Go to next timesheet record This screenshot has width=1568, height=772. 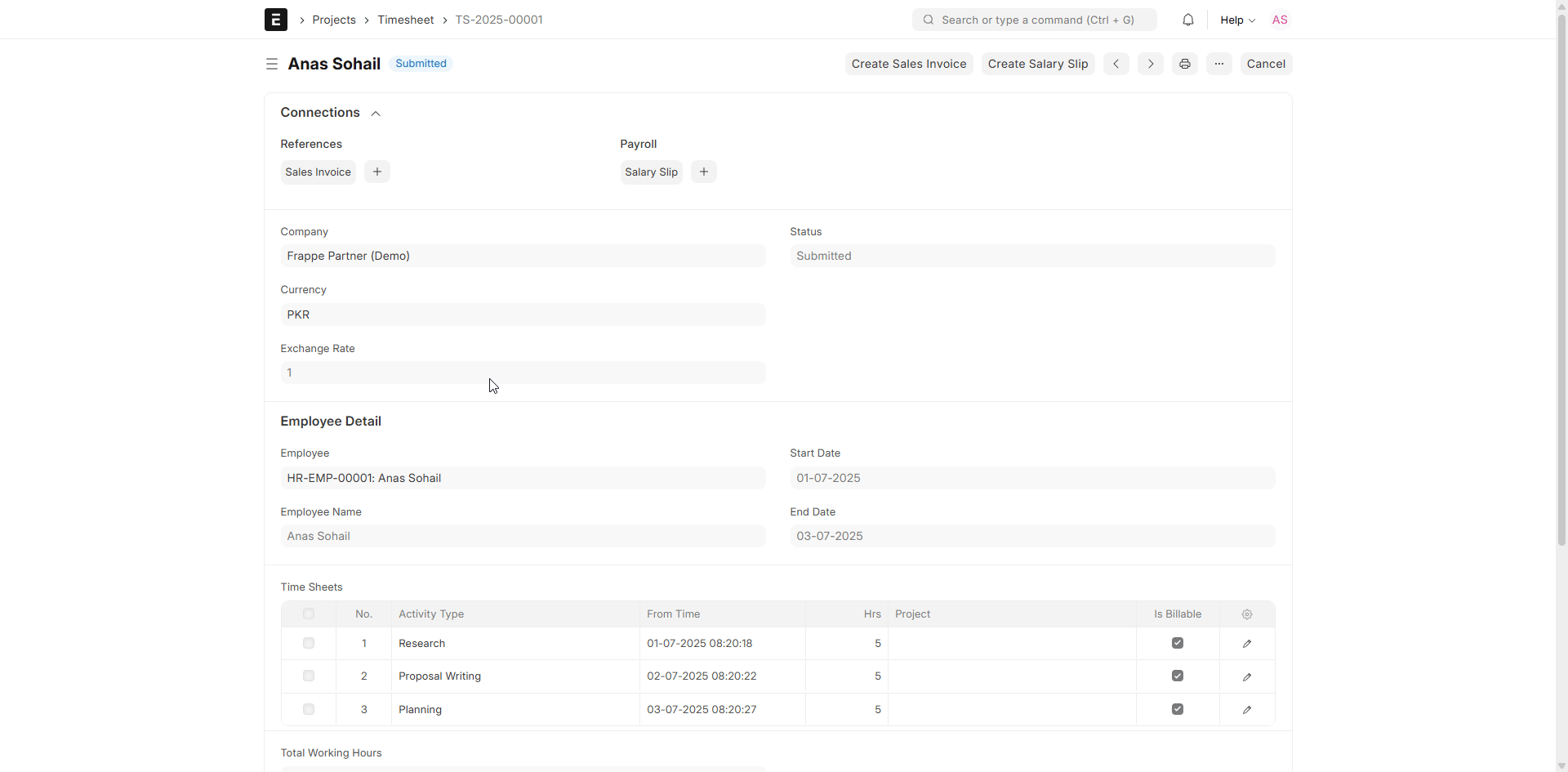click(1150, 64)
